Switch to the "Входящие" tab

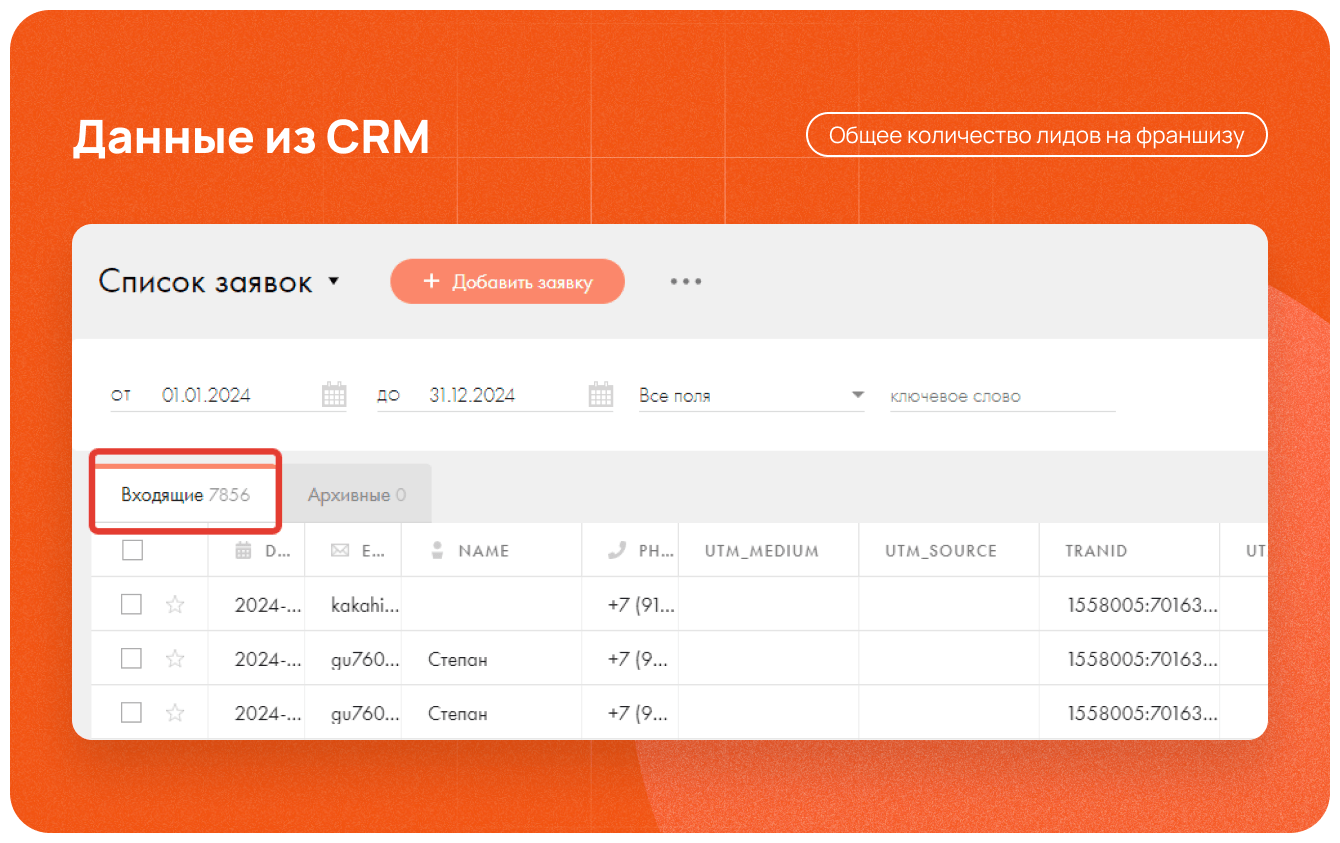185,495
